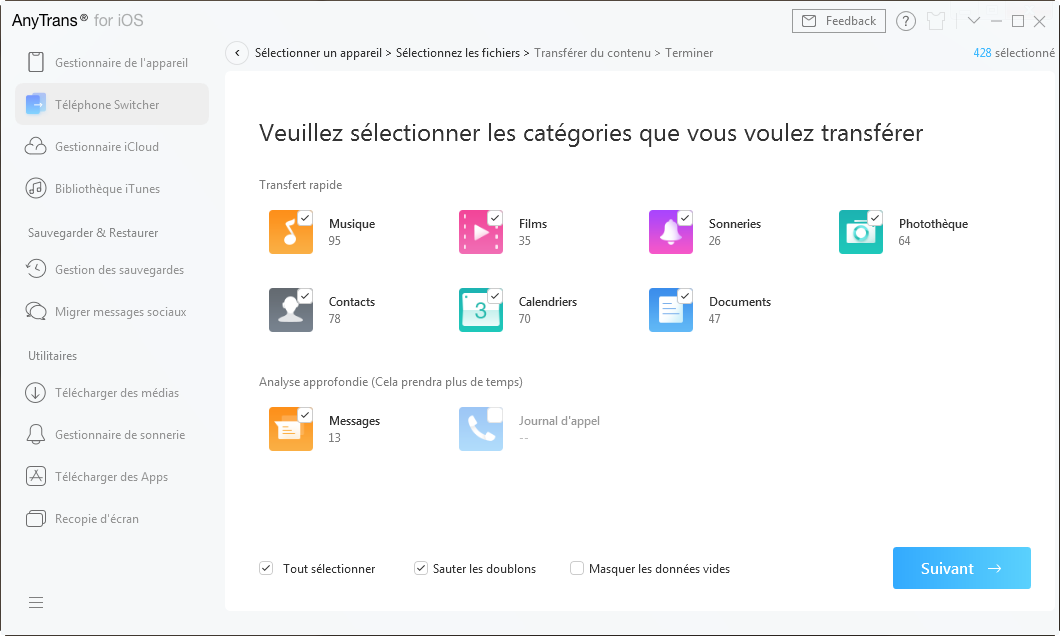Click the Calendriers calendar icon
The height and width of the screenshot is (636, 1060).
pos(481,310)
